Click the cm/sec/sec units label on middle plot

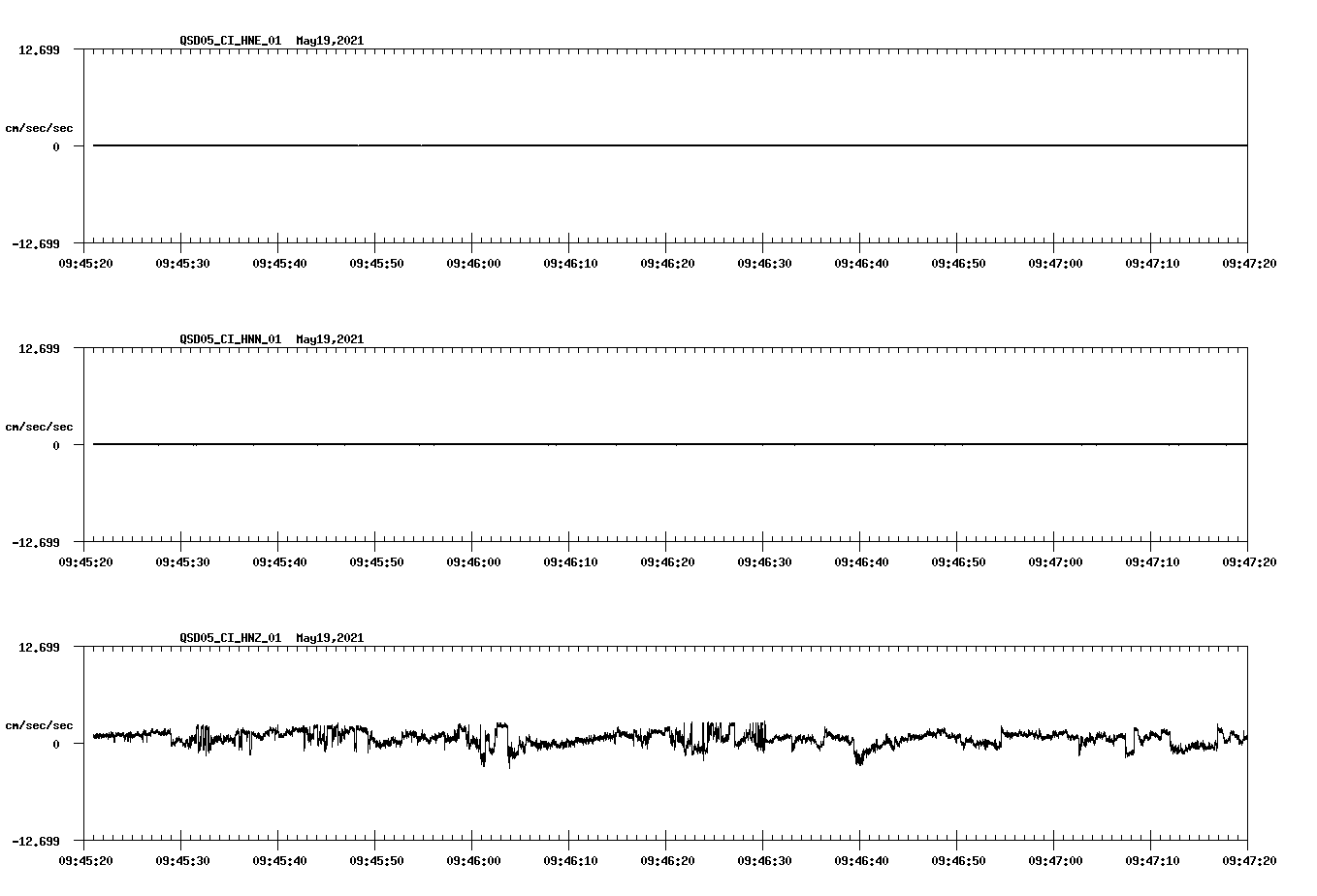(40, 426)
